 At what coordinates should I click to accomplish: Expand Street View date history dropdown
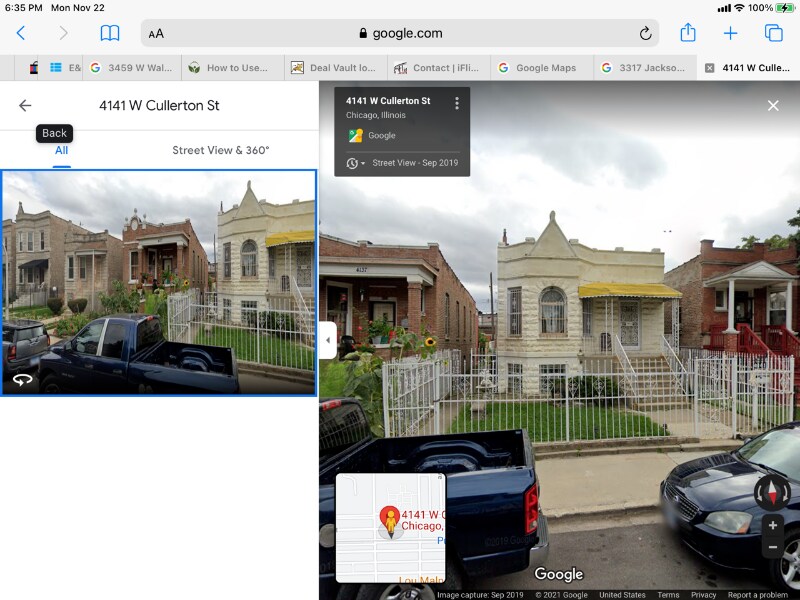357,163
